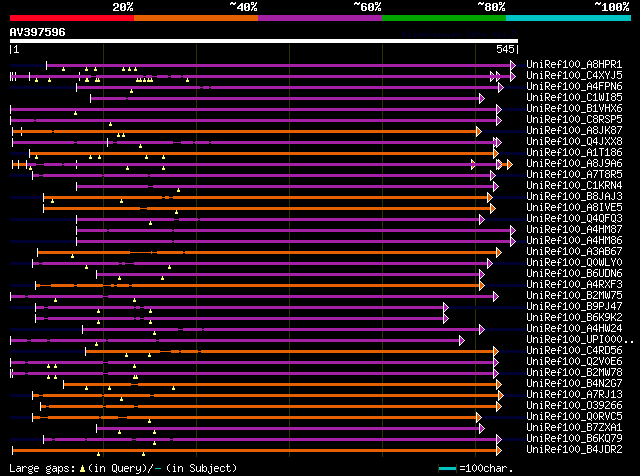Select the UniRef100_B4N2G7 label
The width and height of the screenshot is (640, 476).
pos(574,384)
